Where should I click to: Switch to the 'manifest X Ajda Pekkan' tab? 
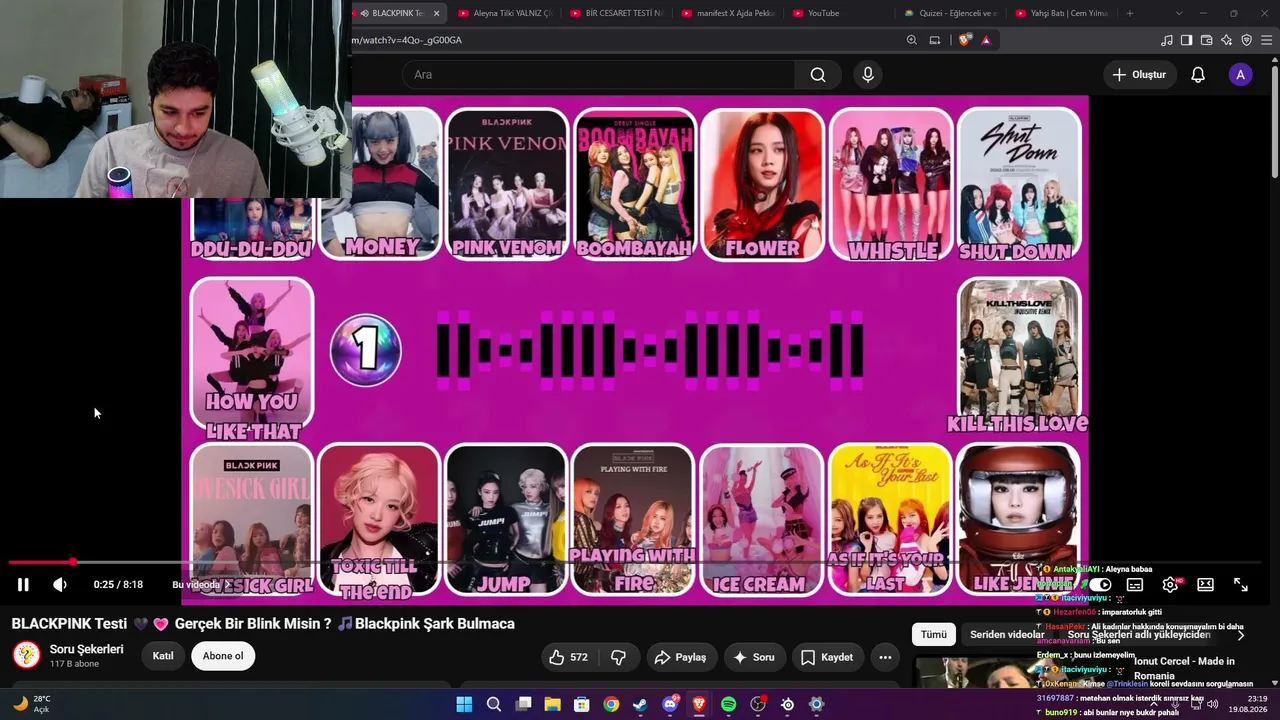click(727, 13)
